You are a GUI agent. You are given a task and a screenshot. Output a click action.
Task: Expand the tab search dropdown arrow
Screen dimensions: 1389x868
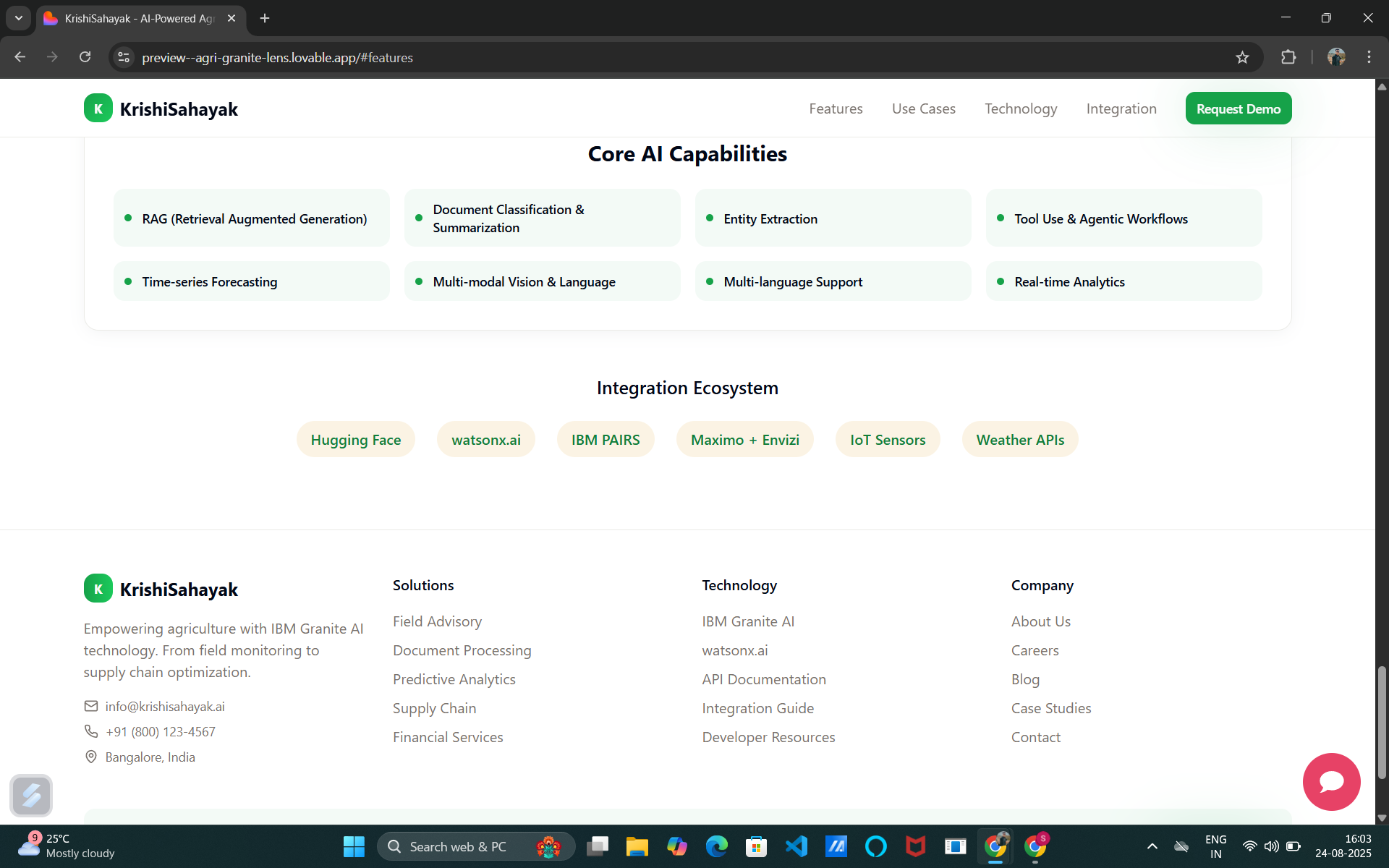(19, 18)
